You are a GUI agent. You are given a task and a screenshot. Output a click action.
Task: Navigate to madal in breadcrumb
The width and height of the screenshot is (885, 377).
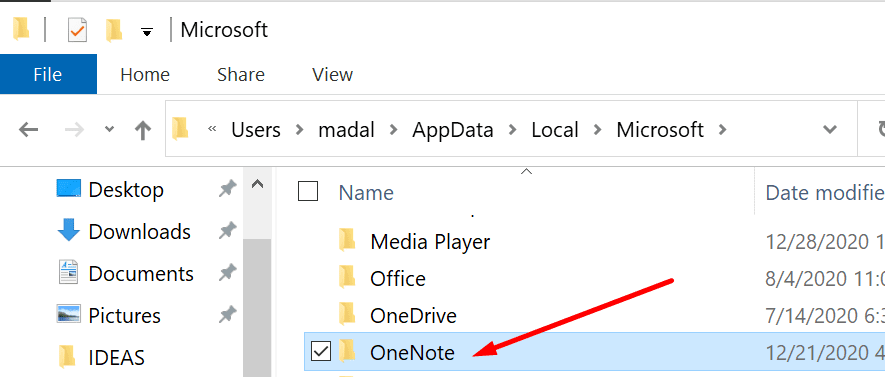click(346, 130)
